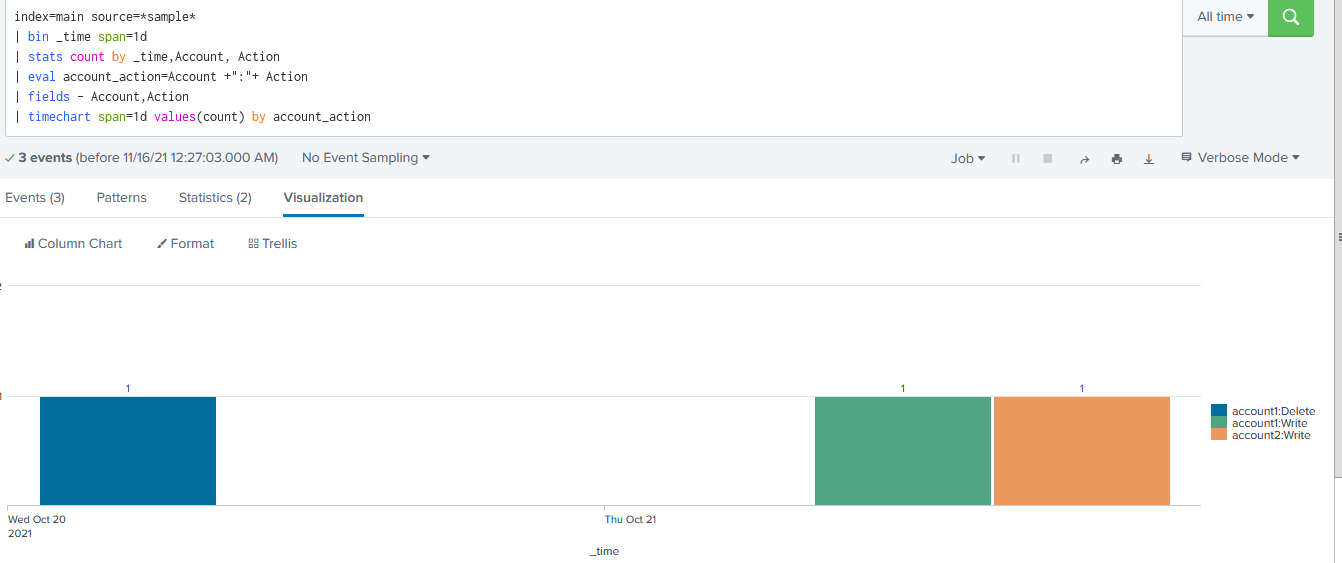Open Column Chart type selector
Screen dimensions: 1342x563
click(x=73, y=243)
